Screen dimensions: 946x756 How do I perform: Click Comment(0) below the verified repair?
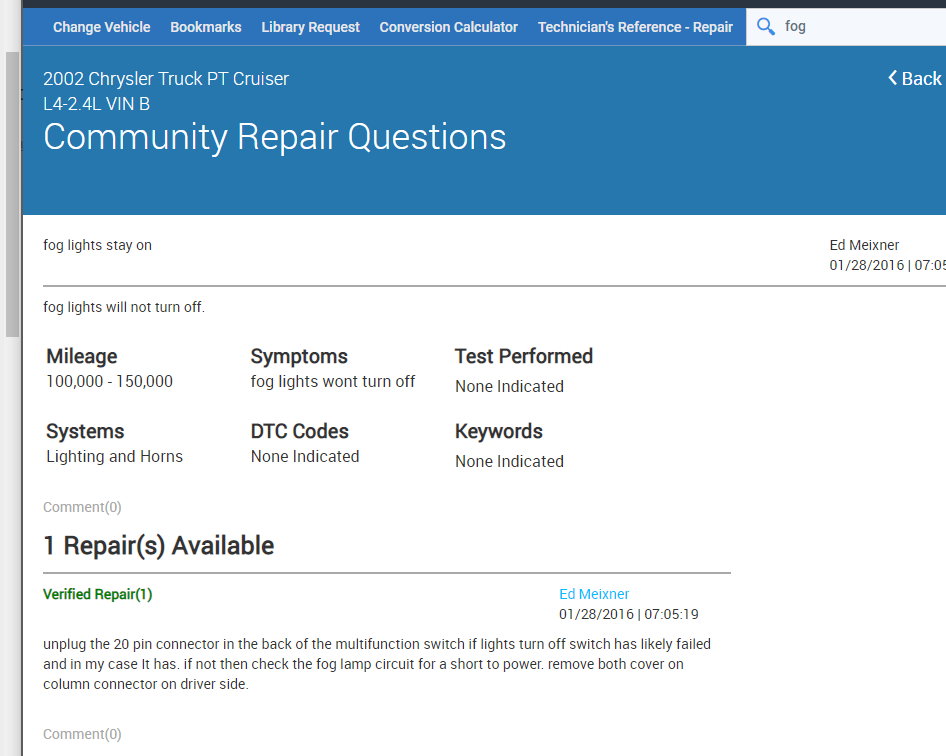82,734
